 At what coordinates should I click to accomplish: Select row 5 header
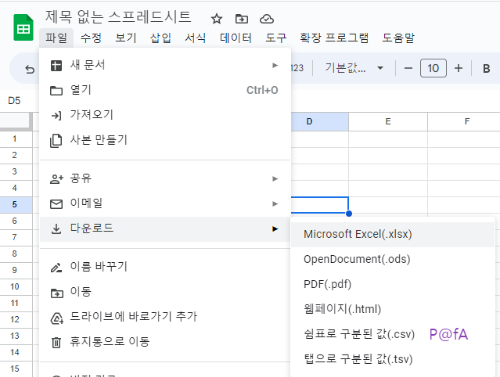[x=15, y=205]
